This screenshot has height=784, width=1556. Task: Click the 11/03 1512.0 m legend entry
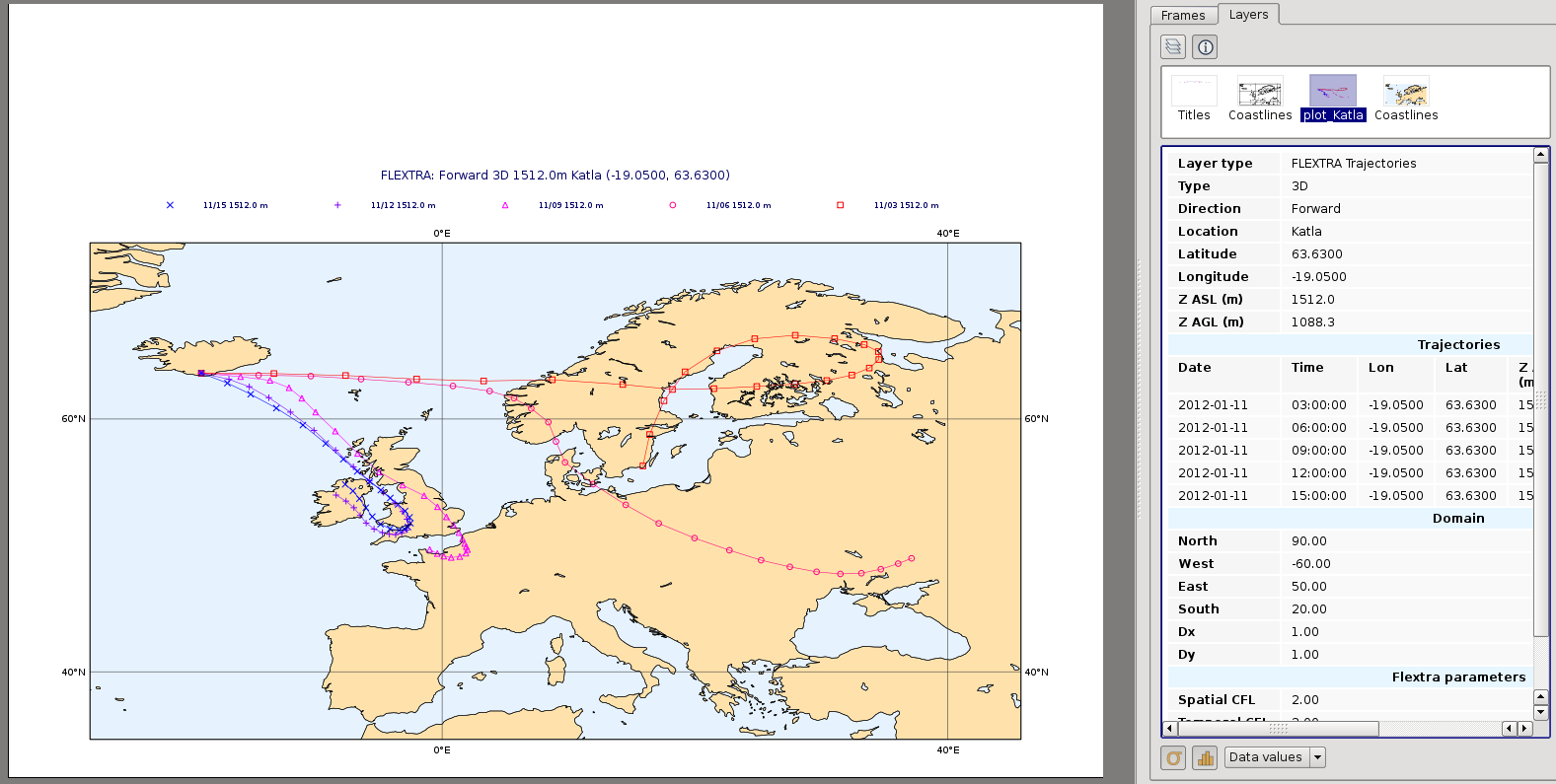[906, 205]
